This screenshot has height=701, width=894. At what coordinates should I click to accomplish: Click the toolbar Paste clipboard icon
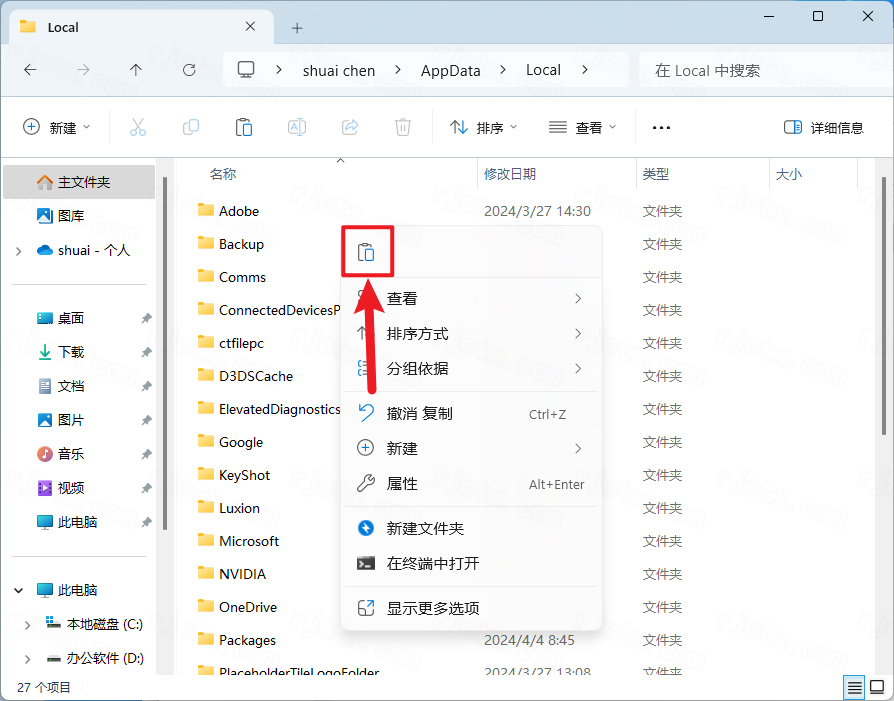tap(243, 127)
